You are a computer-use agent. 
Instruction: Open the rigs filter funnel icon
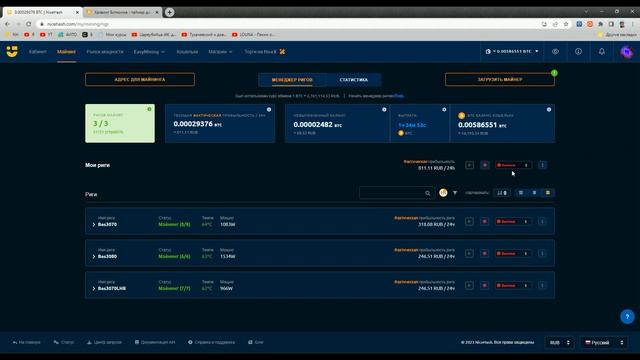(x=455, y=193)
